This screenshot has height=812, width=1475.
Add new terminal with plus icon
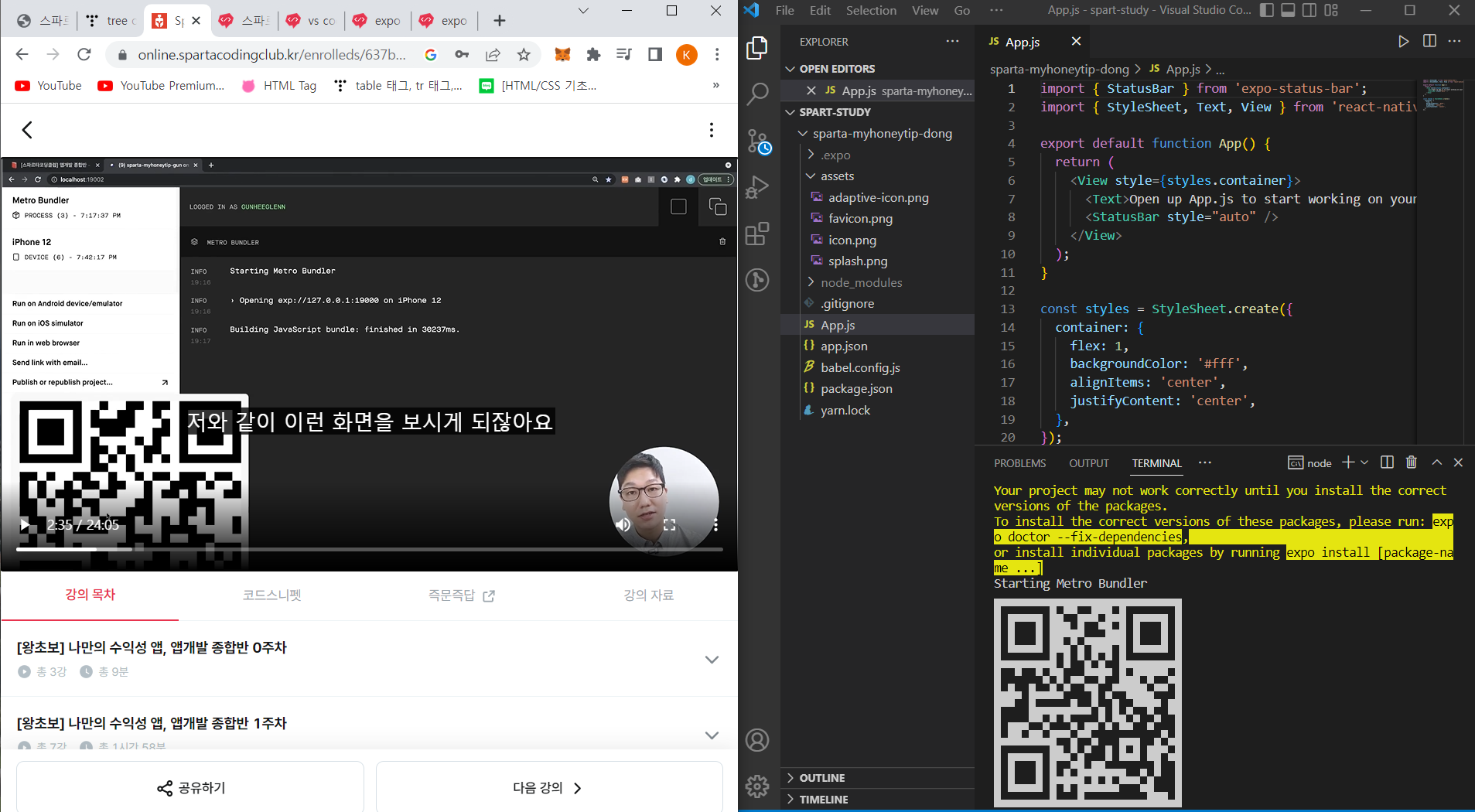coord(1348,462)
